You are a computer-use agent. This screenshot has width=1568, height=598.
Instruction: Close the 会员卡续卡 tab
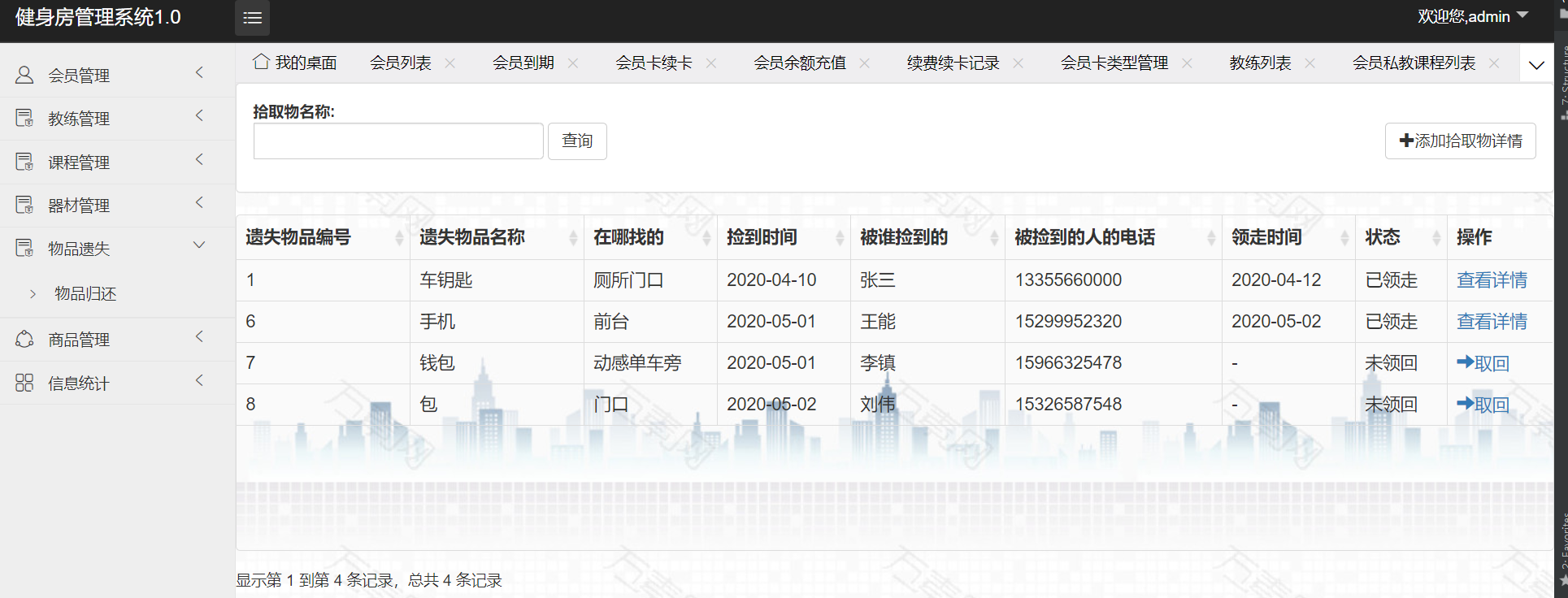[x=711, y=63]
